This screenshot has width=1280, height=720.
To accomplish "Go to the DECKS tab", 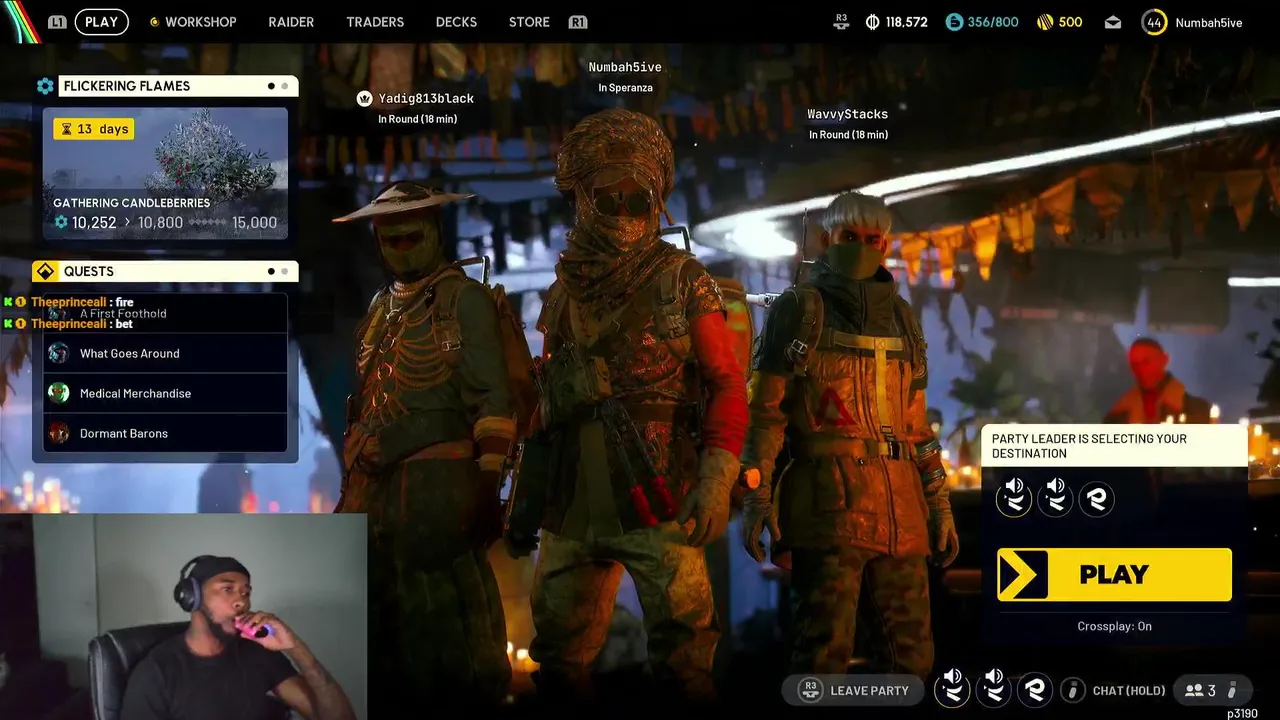I will click(x=456, y=22).
